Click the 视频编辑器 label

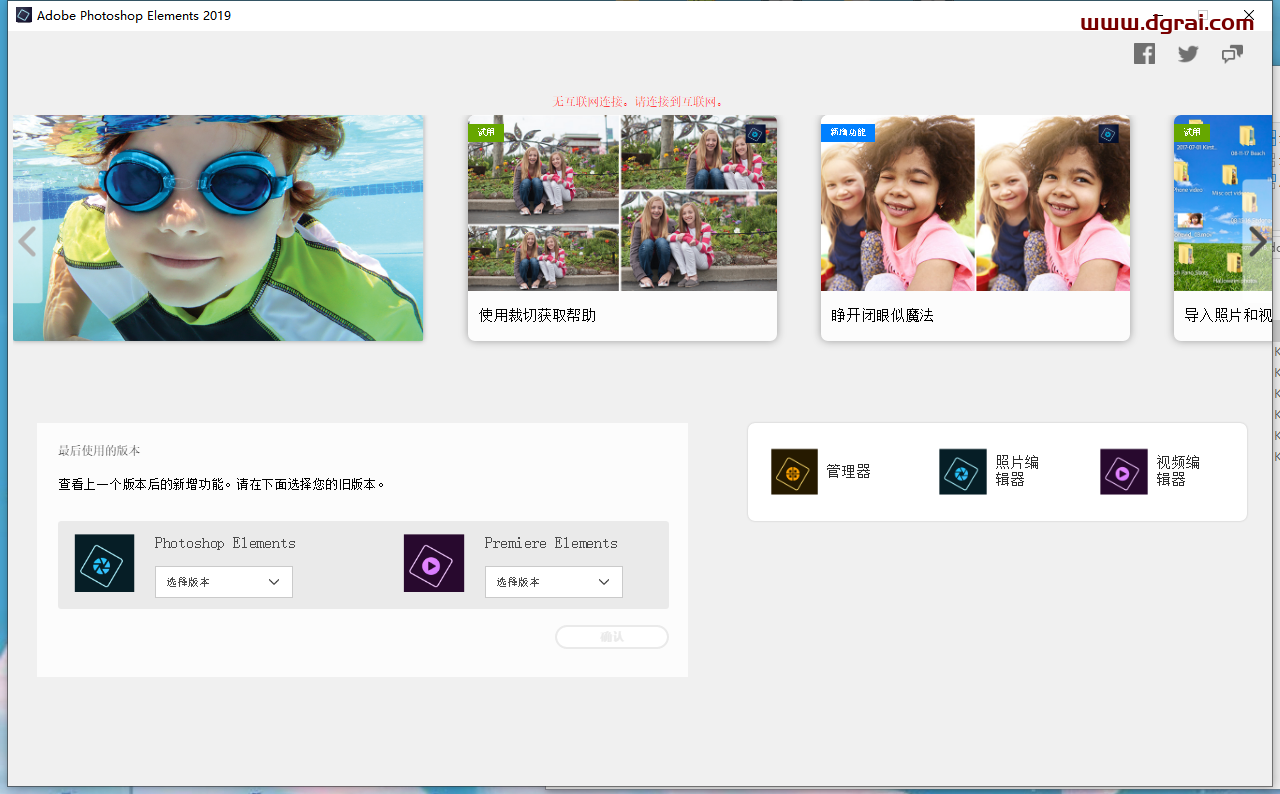pyautogui.click(x=1178, y=471)
